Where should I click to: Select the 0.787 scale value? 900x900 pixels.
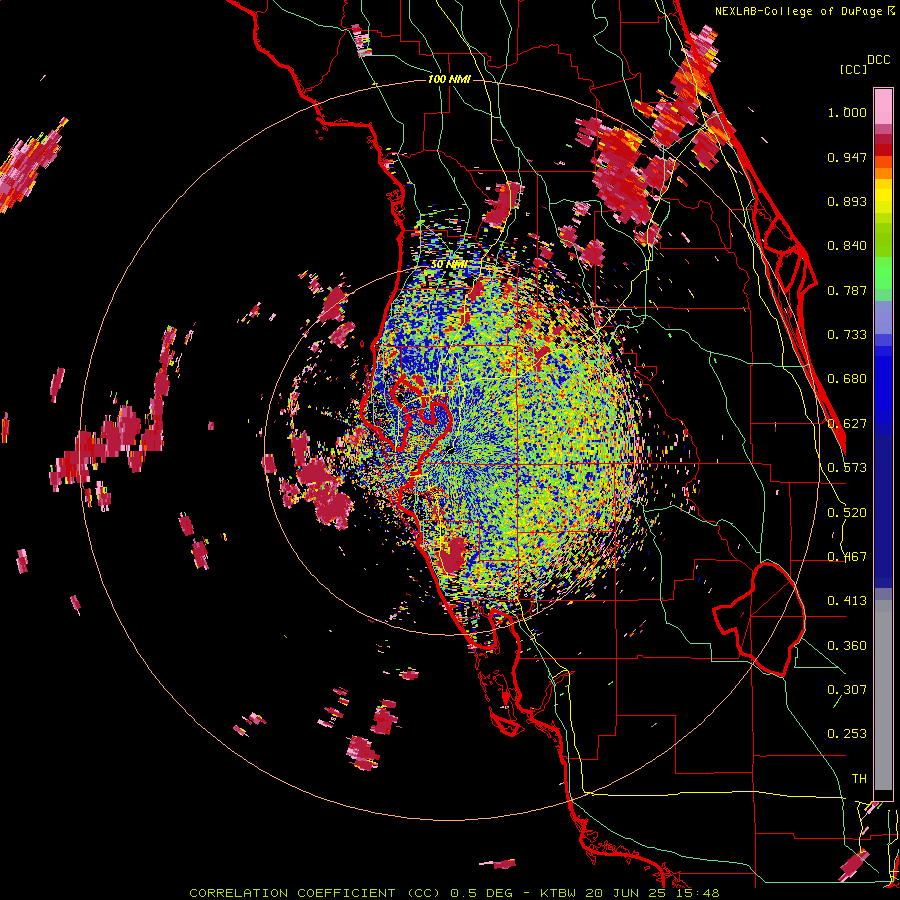(847, 290)
